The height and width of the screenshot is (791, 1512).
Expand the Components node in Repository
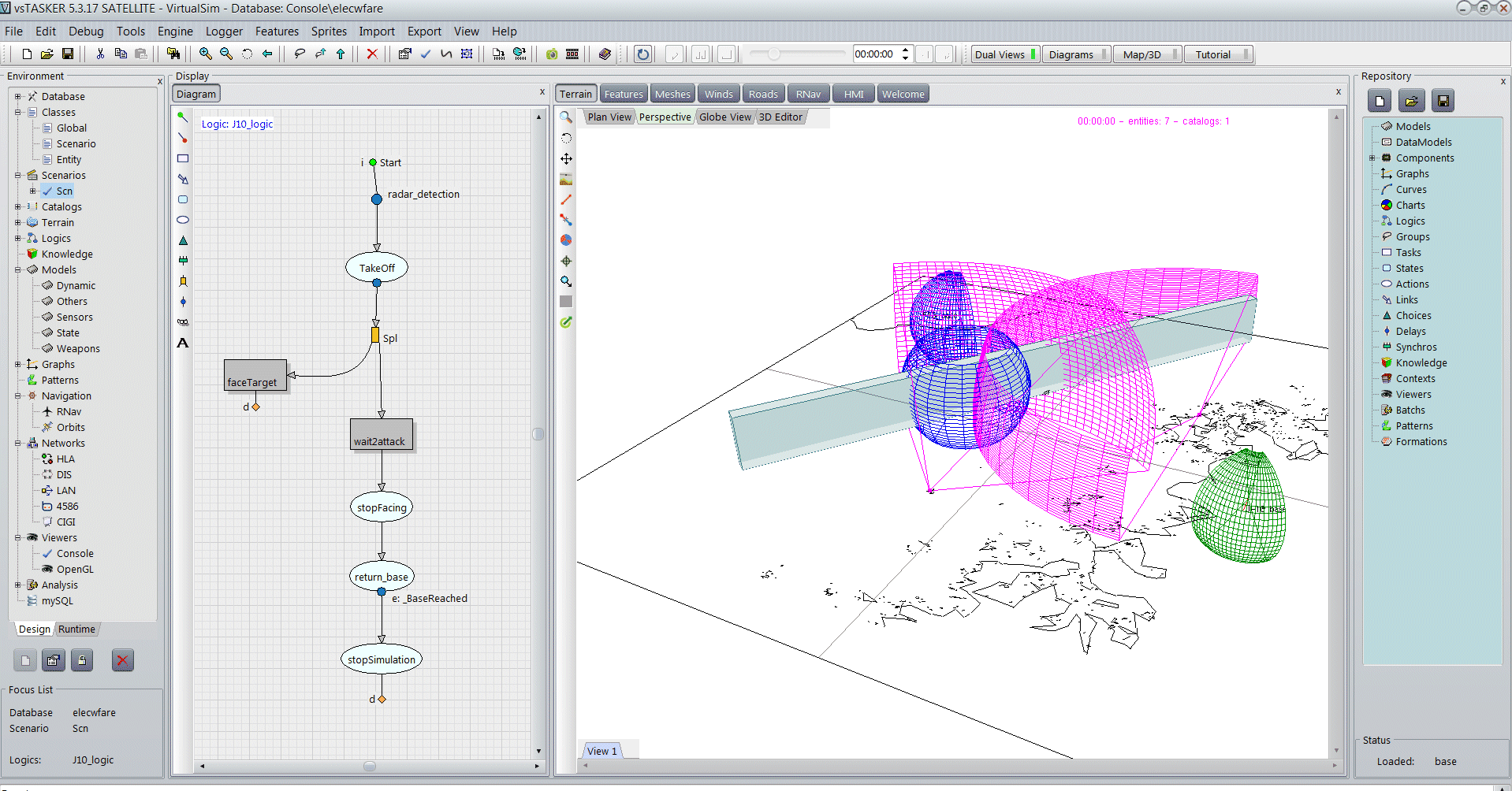point(1372,158)
